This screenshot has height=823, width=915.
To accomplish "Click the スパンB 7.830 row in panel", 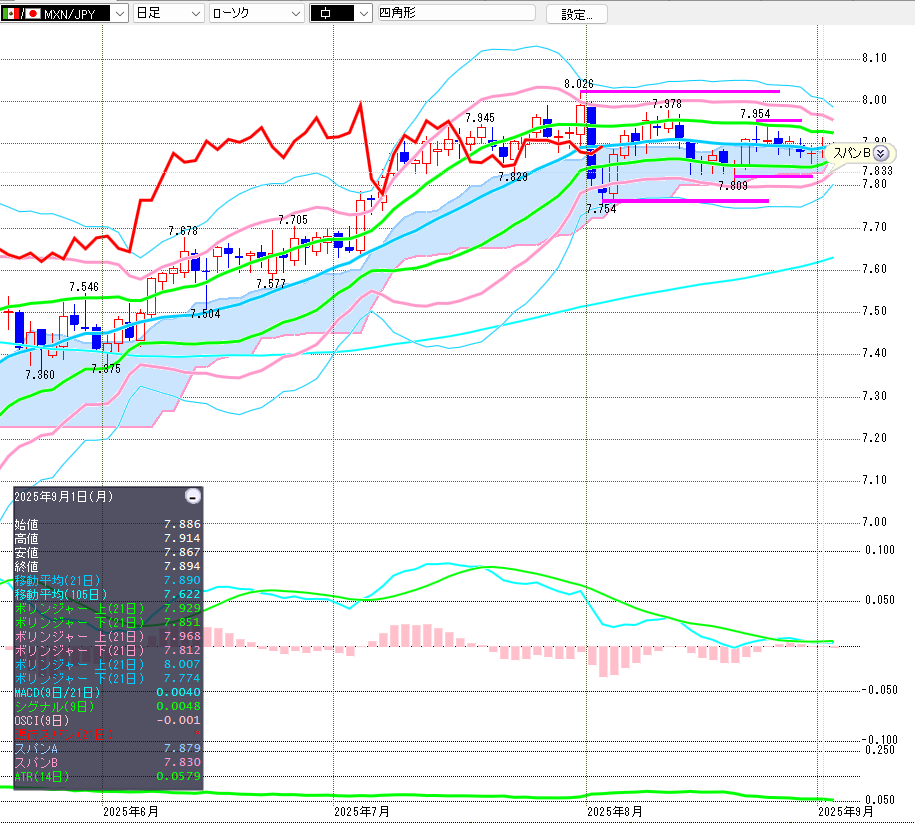I will click(x=107, y=762).
